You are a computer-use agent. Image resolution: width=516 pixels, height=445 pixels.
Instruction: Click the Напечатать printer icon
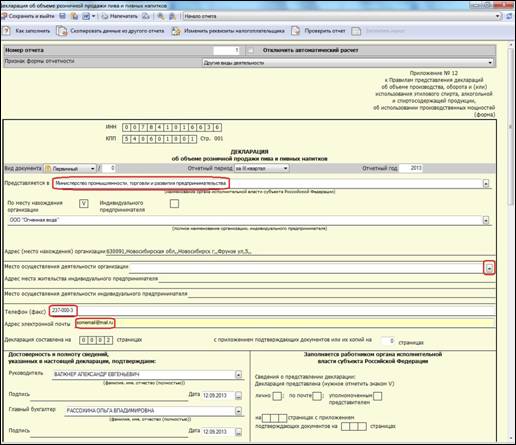tap(105, 16)
